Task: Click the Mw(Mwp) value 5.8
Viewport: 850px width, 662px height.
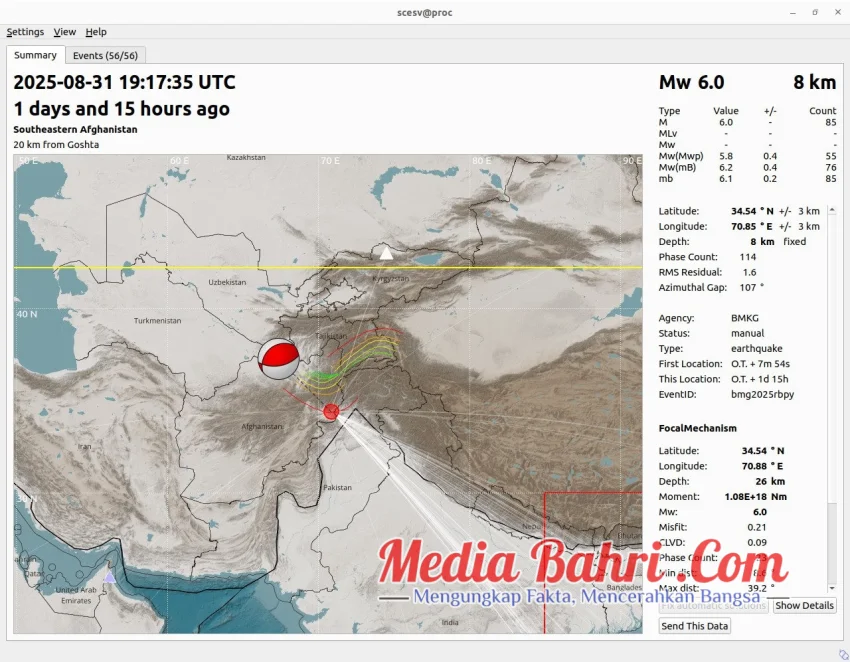Action: coord(726,156)
